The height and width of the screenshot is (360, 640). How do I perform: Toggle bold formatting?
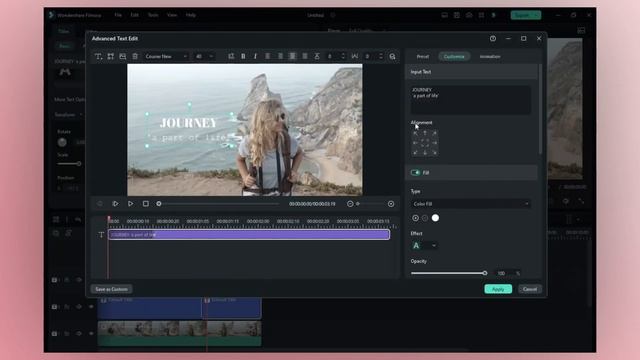[243, 56]
